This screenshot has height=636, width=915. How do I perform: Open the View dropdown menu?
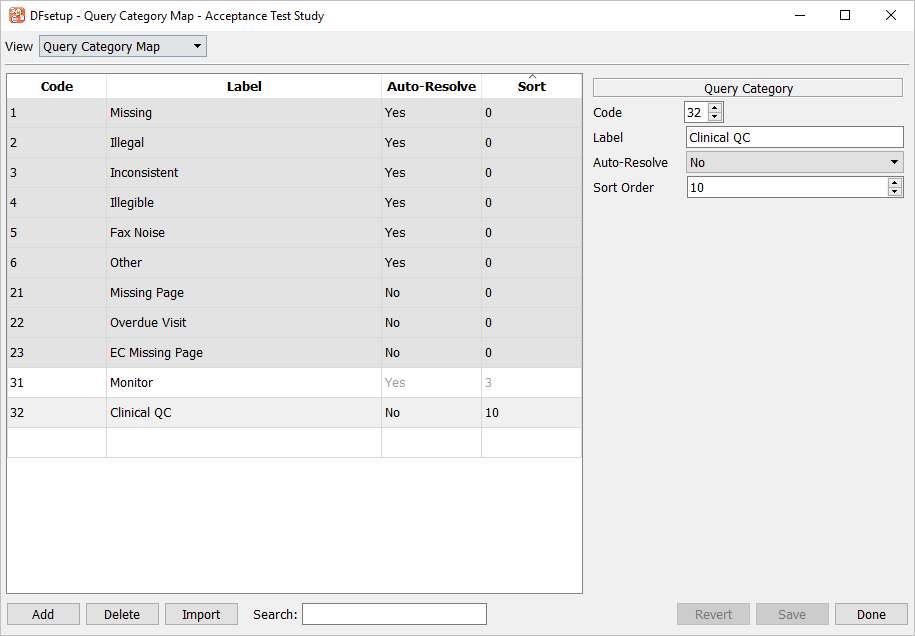[122, 47]
